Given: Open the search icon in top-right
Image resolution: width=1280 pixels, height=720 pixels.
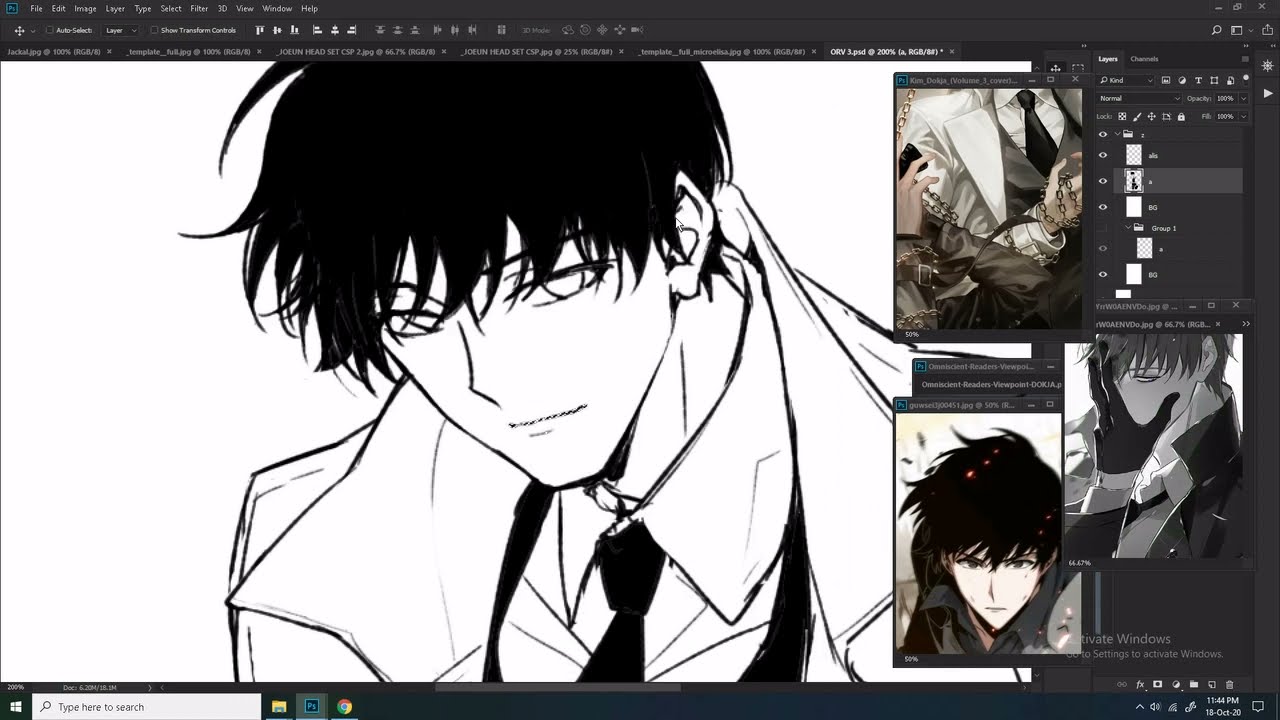Looking at the screenshot, I should (x=1216, y=30).
